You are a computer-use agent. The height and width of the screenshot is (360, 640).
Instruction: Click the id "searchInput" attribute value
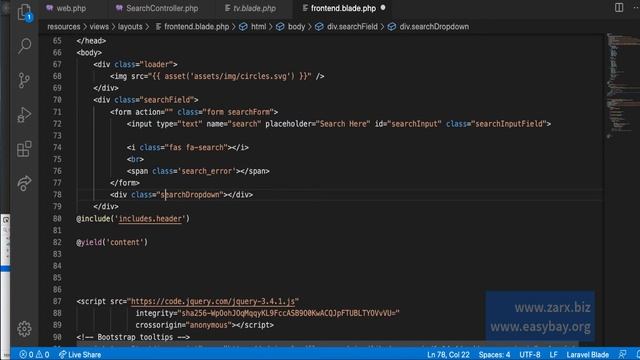414,124
